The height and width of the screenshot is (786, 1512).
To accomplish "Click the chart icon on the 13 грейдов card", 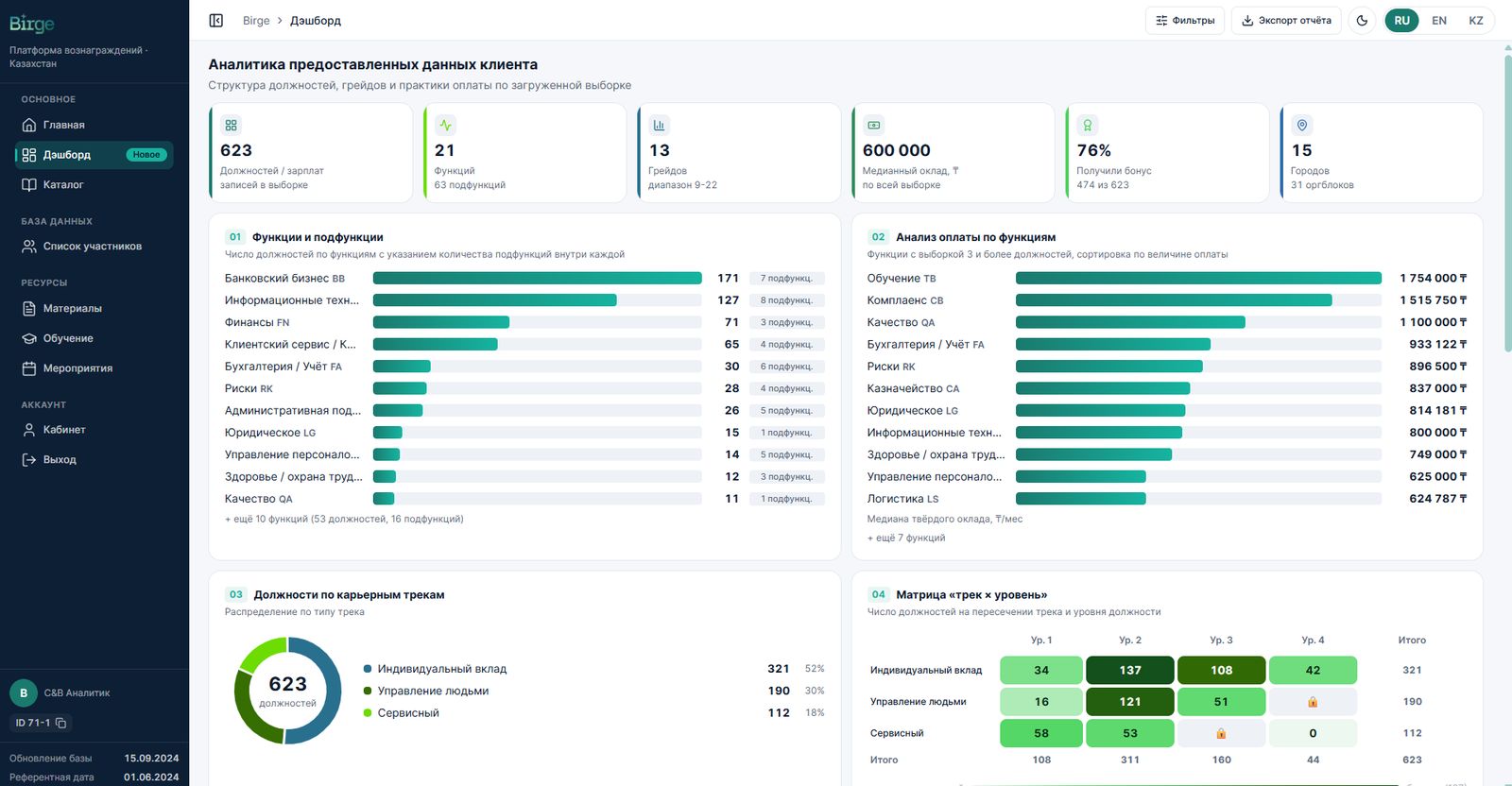I will tap(659, 125).
